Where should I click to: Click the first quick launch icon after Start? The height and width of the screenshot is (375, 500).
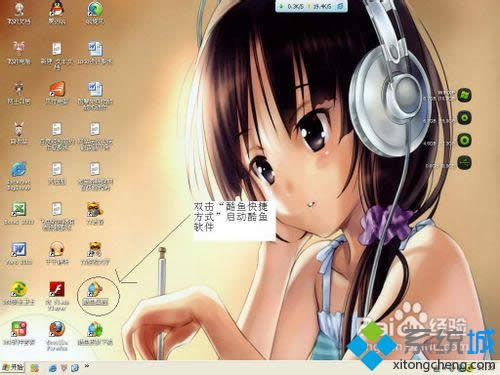[x=35, y=368]
